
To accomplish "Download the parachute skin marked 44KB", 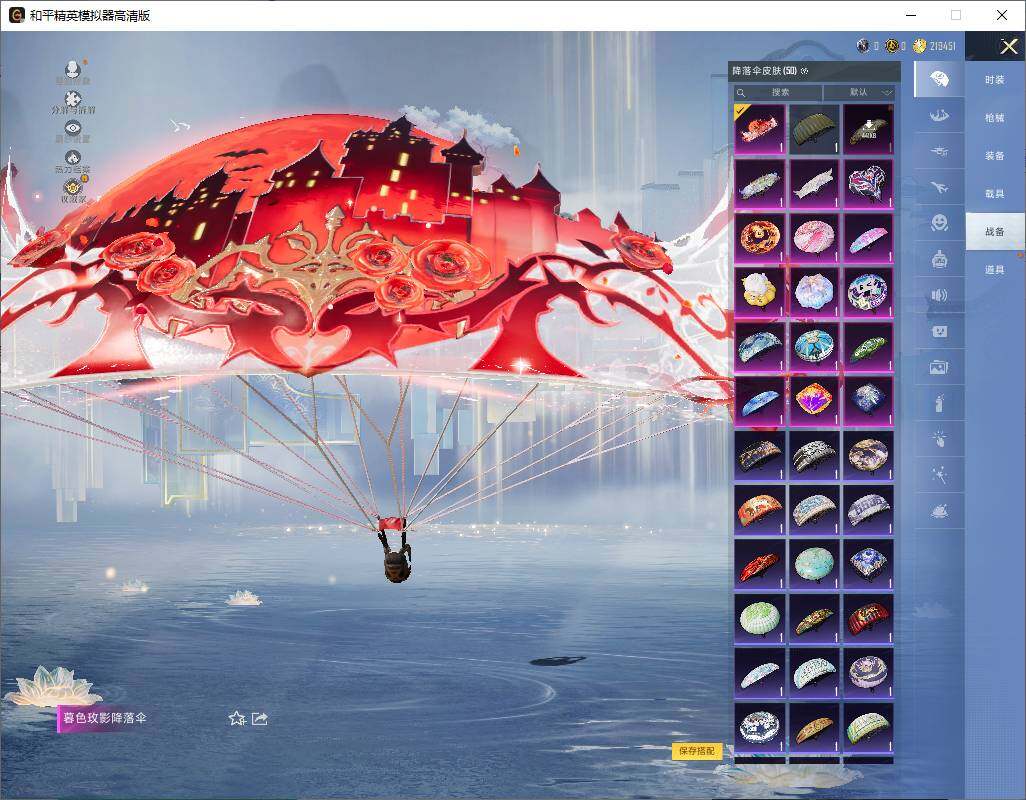I will (x=868, y=129).
